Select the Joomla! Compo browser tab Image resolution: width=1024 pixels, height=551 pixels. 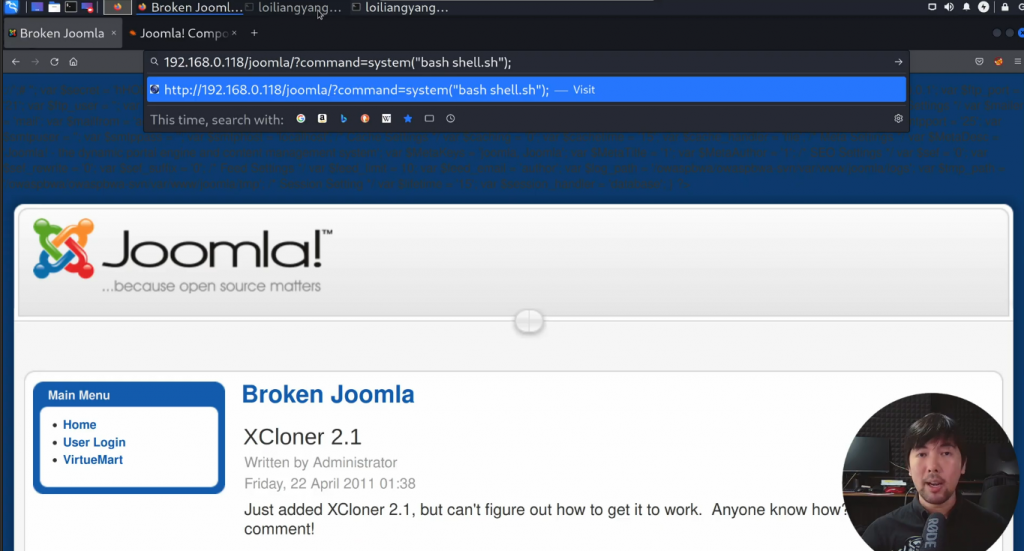(x=183, y=33)
